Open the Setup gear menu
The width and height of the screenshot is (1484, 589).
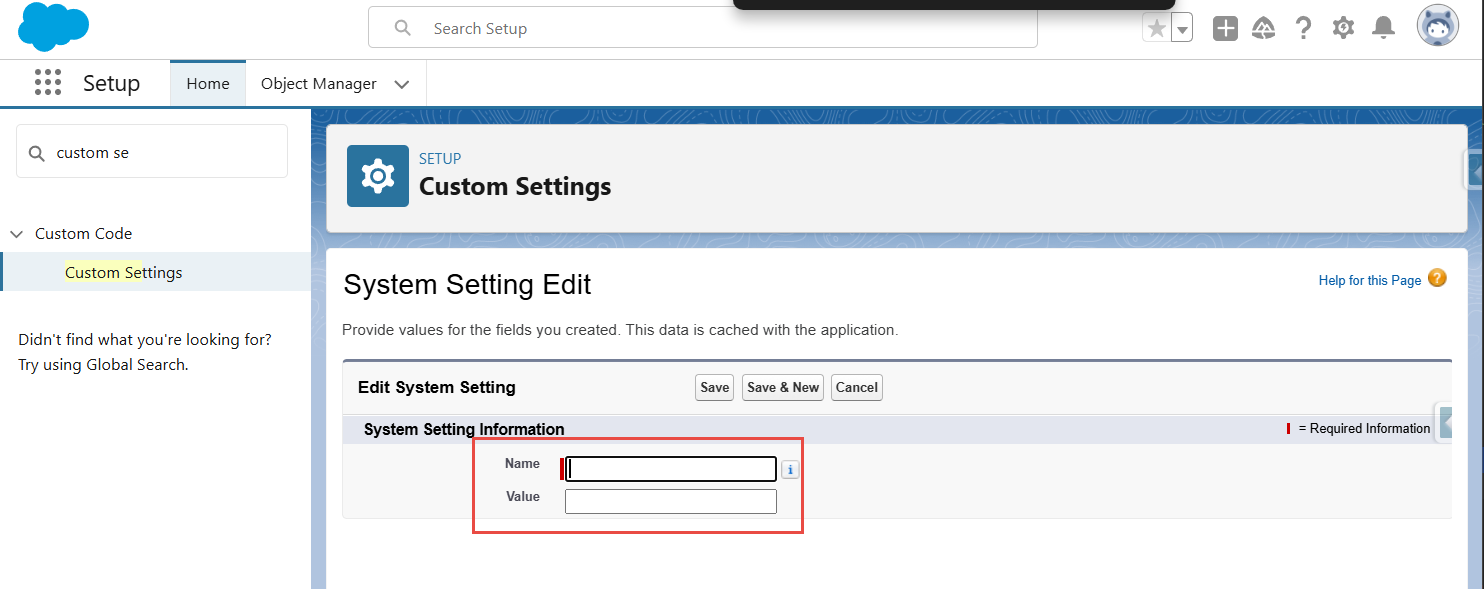click(1343, 28)
